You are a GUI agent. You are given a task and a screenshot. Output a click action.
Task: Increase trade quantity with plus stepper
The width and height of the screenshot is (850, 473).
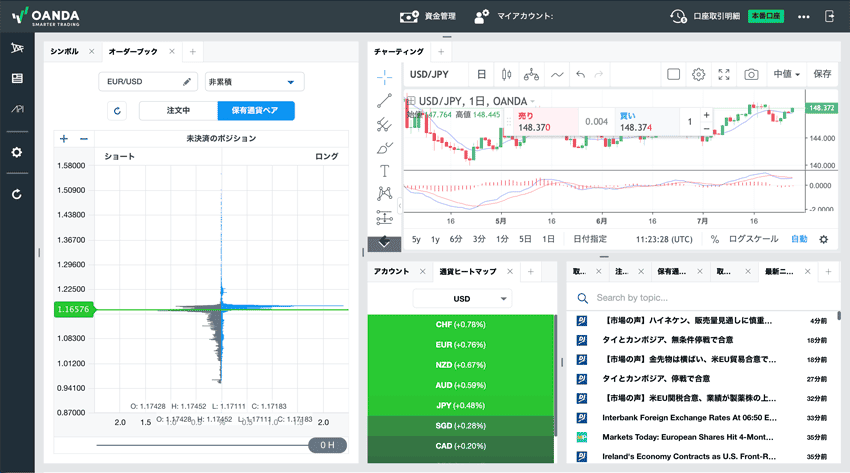(x=706, y=115)
